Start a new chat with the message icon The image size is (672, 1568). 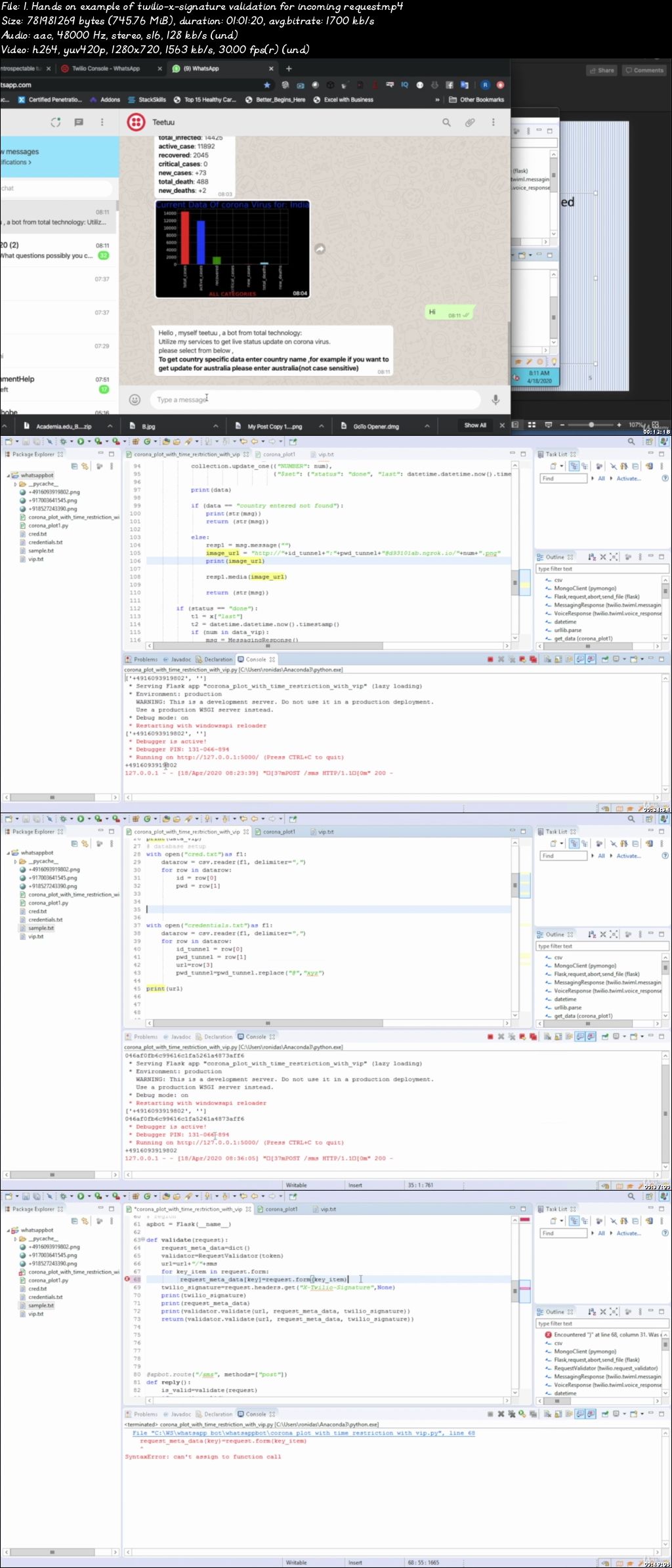point(79,122)
